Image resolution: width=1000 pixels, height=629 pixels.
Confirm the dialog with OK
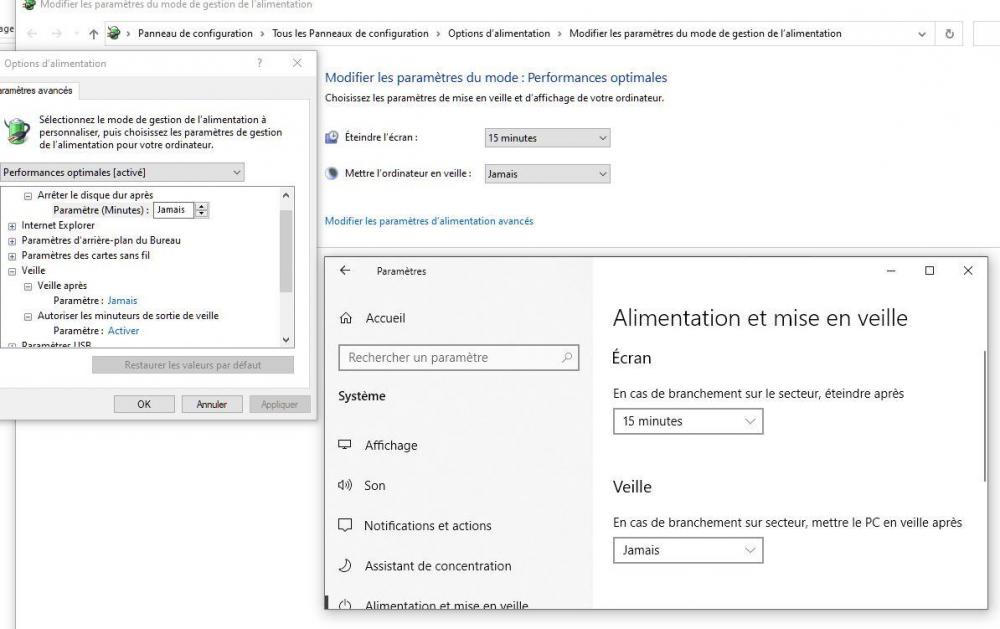point(144,404)
